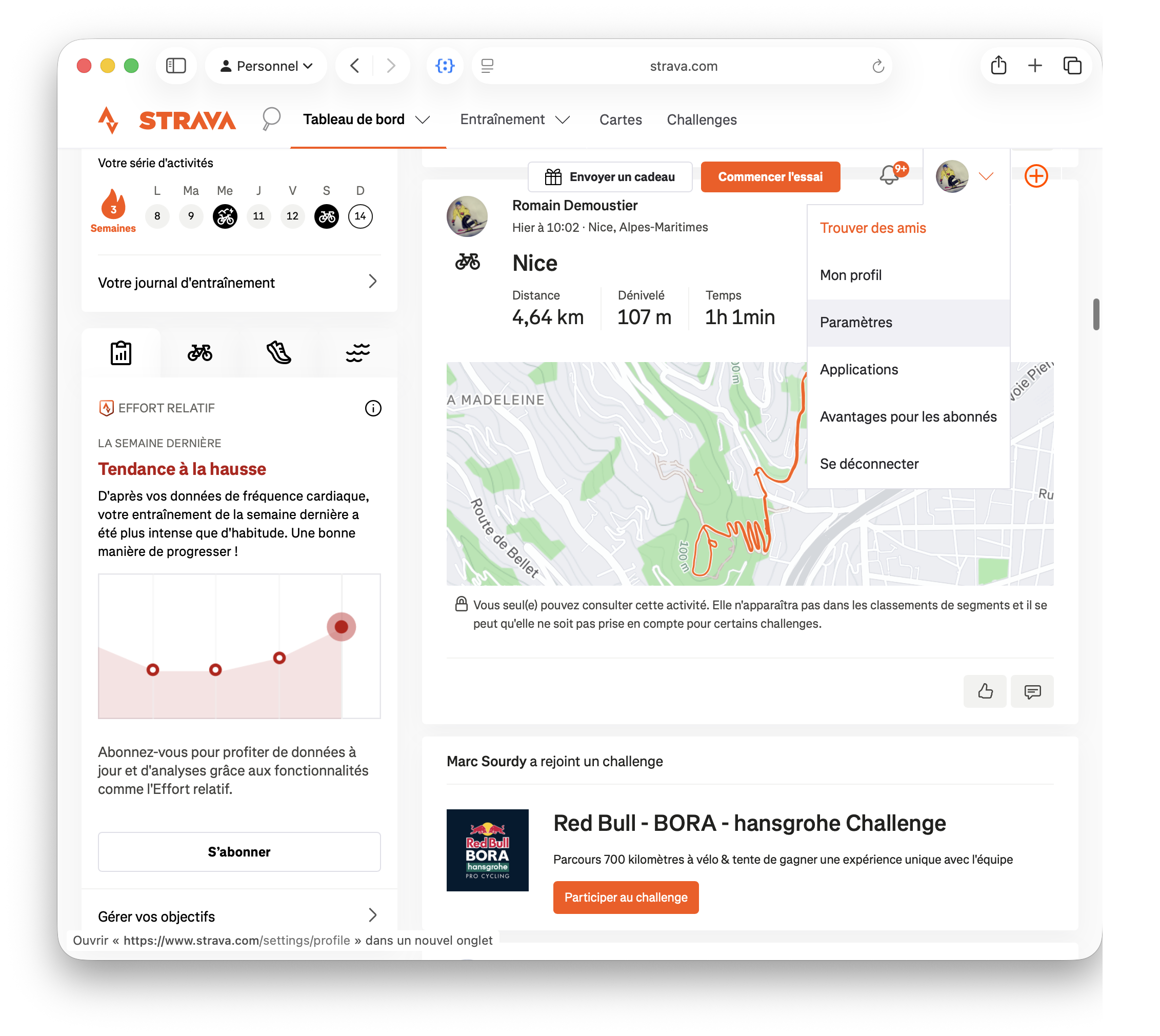Click the orange plus upload icon
This screenshot has width=1160, height=1036.
click(x=1036, y=176)
